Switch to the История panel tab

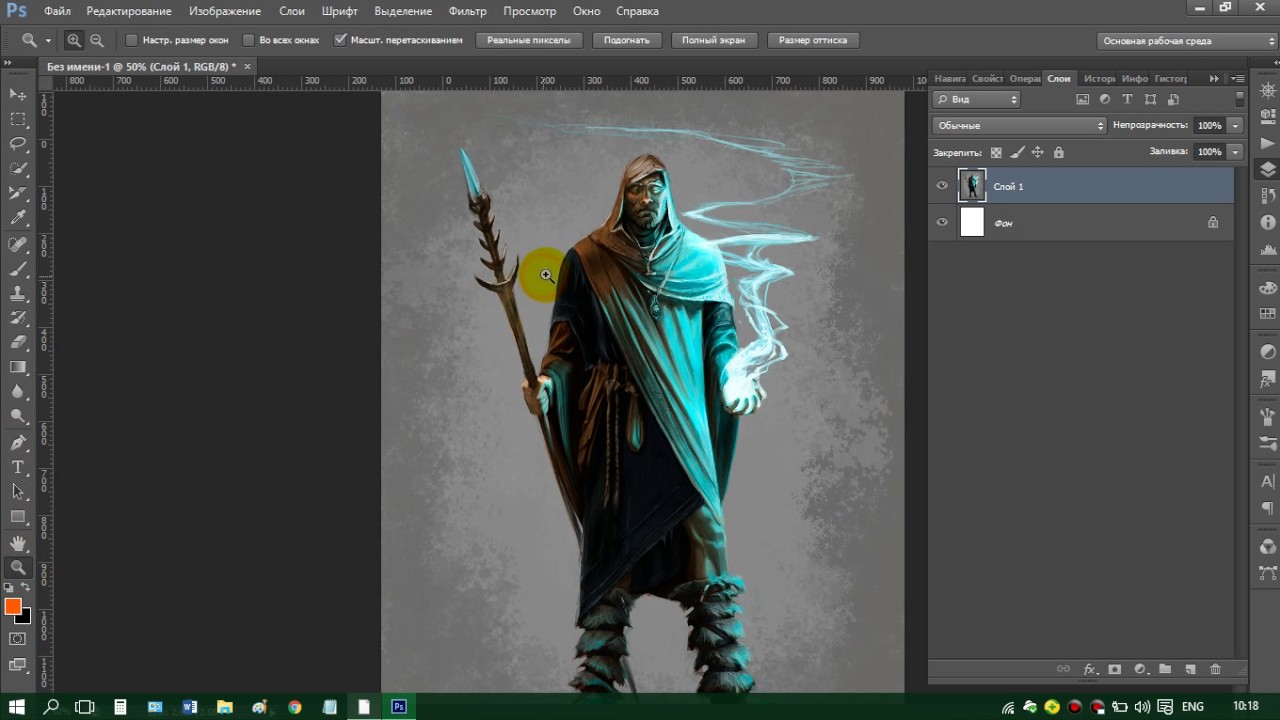tap(1099, 78)
